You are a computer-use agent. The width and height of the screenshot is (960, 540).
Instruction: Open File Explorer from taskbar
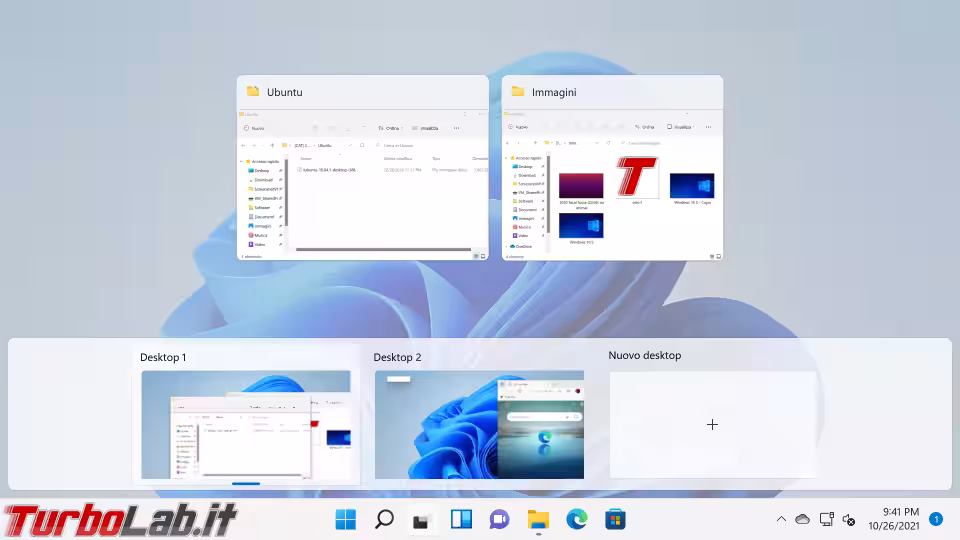[x=538, y=519]
